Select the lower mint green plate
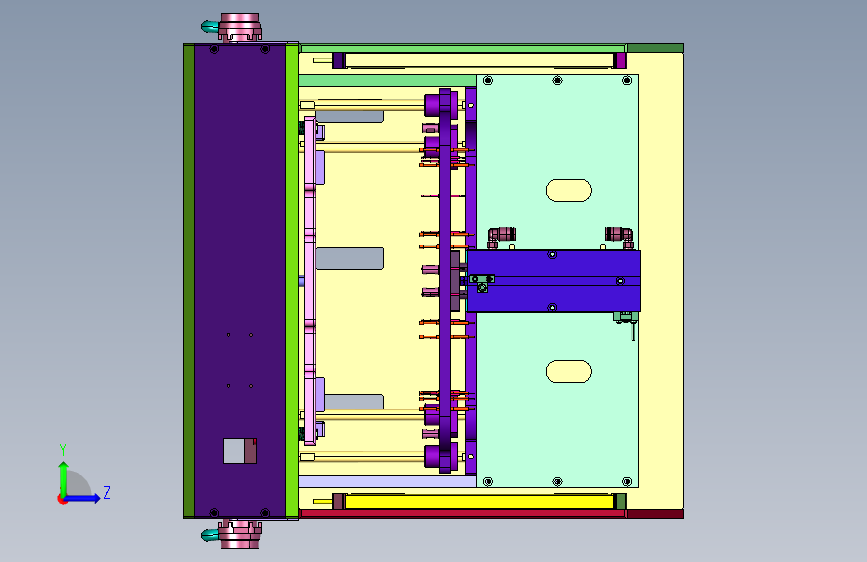The width and height of the screenshot is (867, 562). (557, 399)
